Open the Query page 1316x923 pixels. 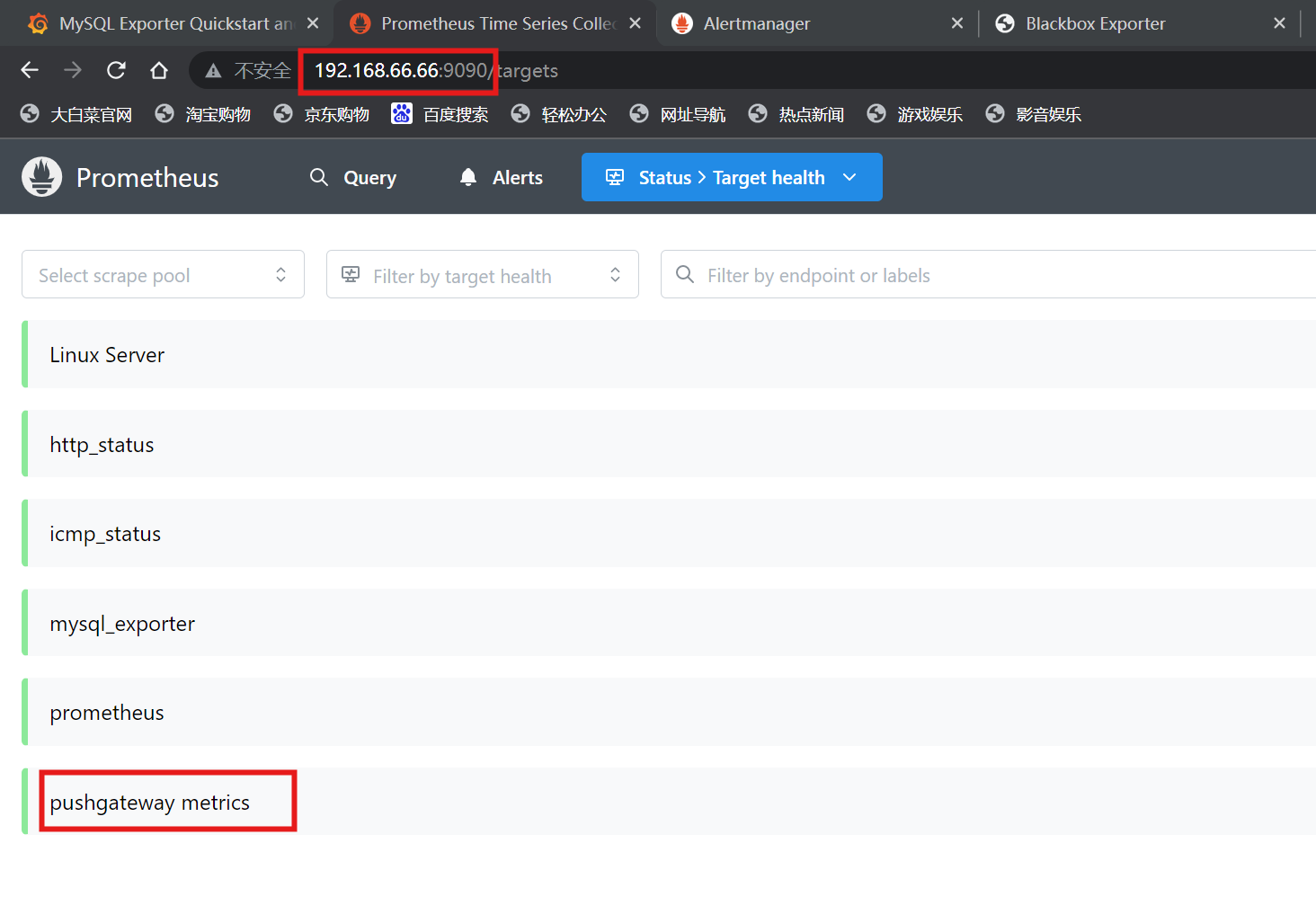click(353, 177)
